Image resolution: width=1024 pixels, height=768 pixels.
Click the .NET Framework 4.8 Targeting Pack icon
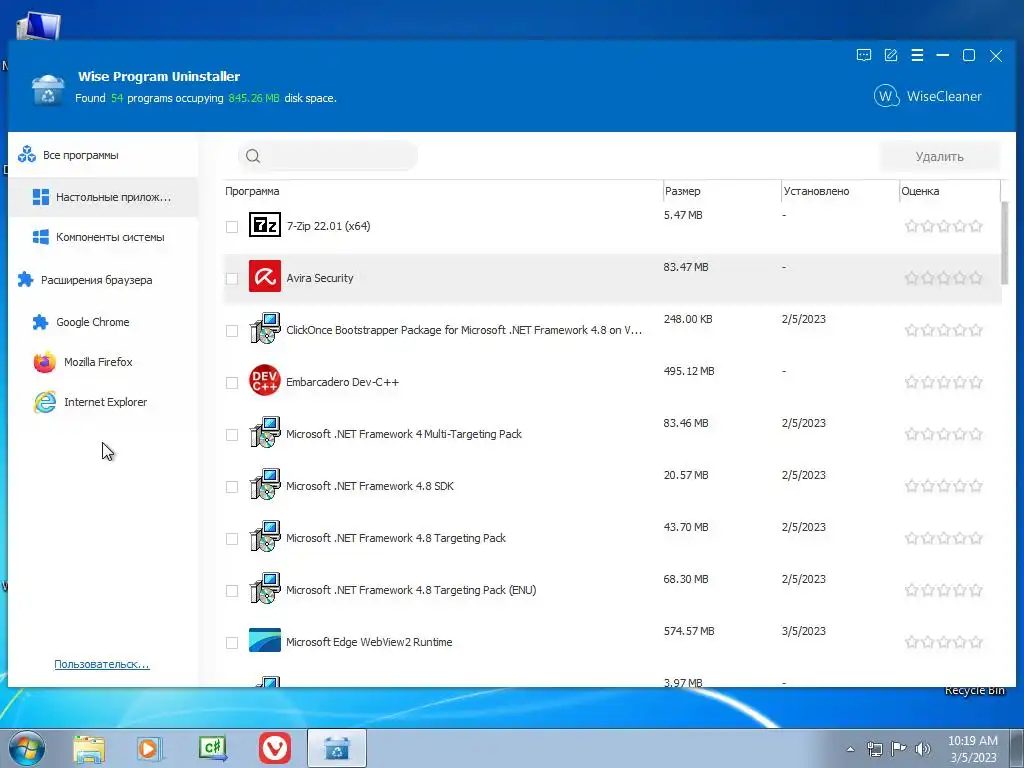tap(264, 536)
